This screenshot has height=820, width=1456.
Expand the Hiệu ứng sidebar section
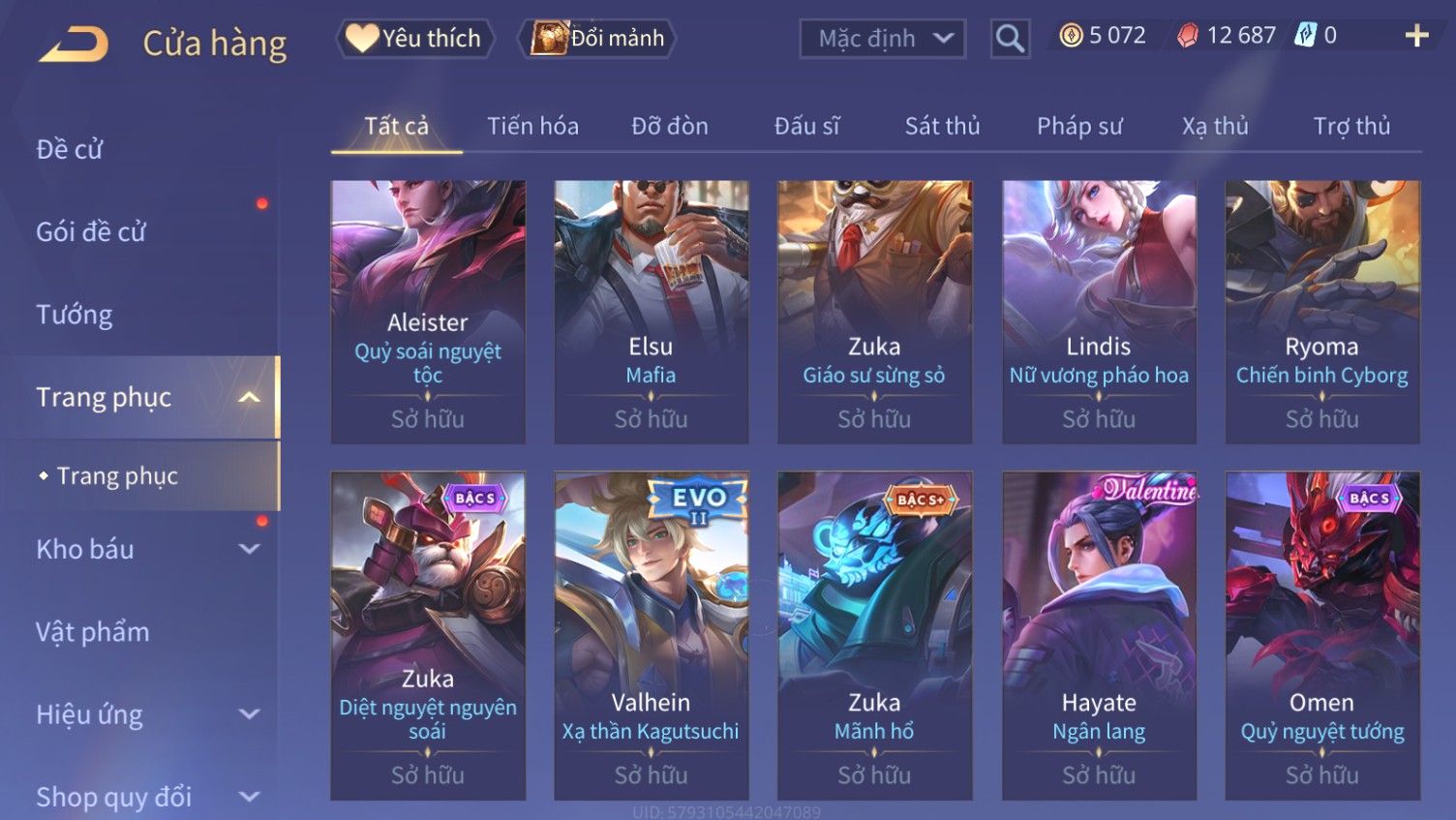point(249,714)
